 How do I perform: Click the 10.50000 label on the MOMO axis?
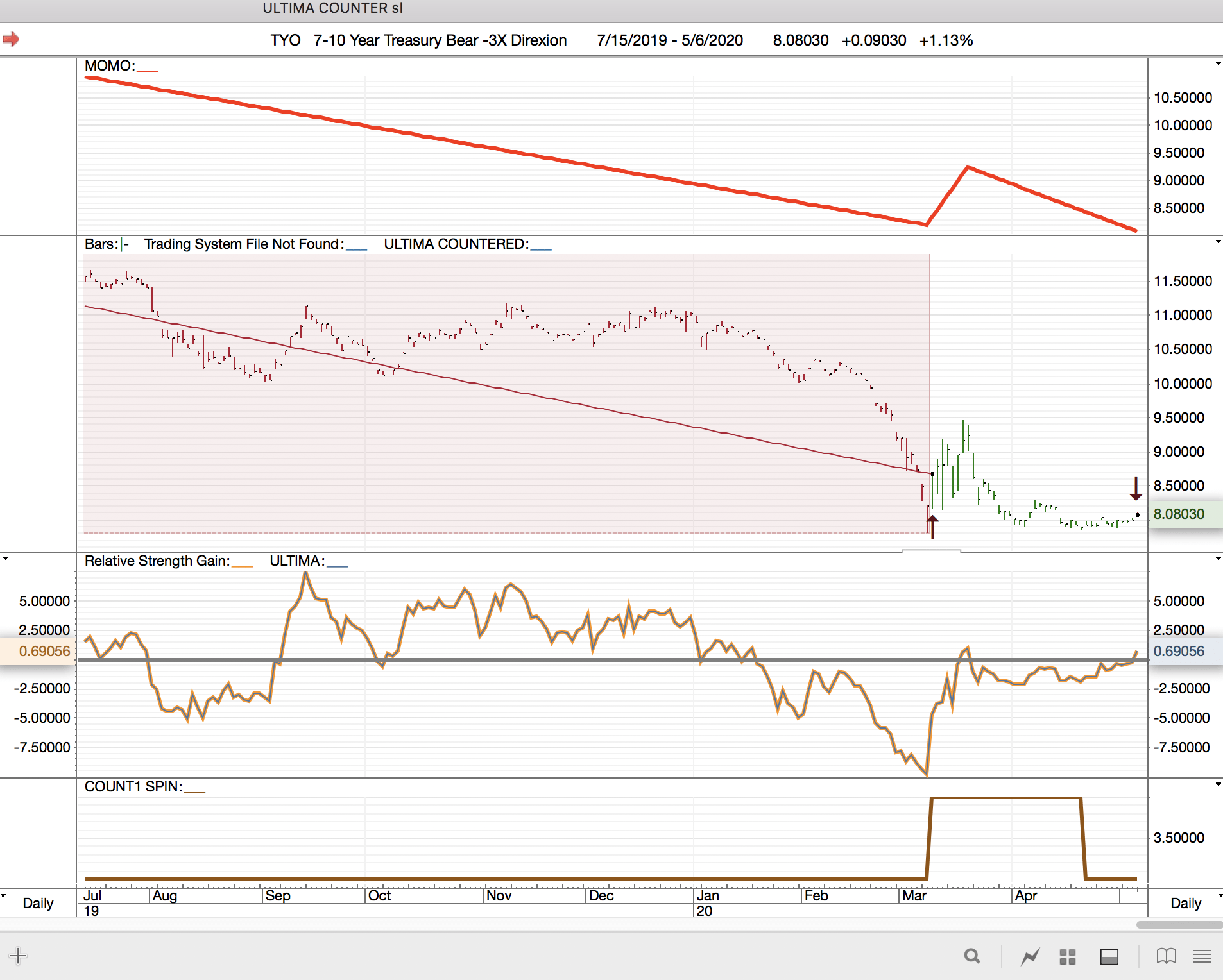(1183, 97)
